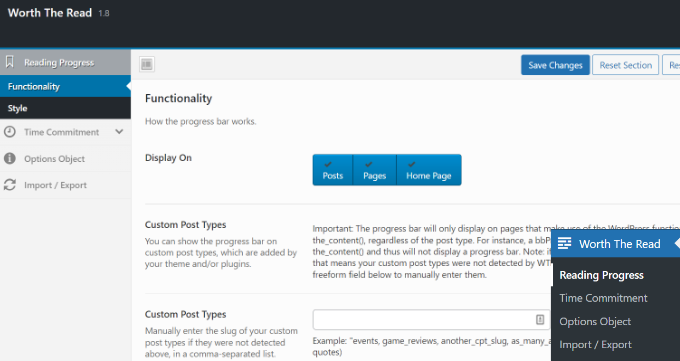Click the text How the progress bar works.
Image resolution: width=680 pixels, height=361 pixels.
(200, 121)
